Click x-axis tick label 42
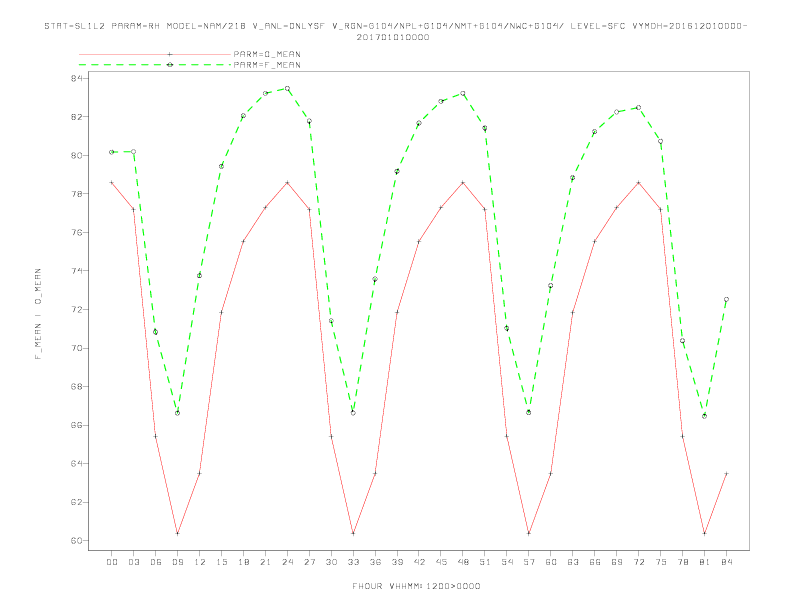 pos(419,562)
